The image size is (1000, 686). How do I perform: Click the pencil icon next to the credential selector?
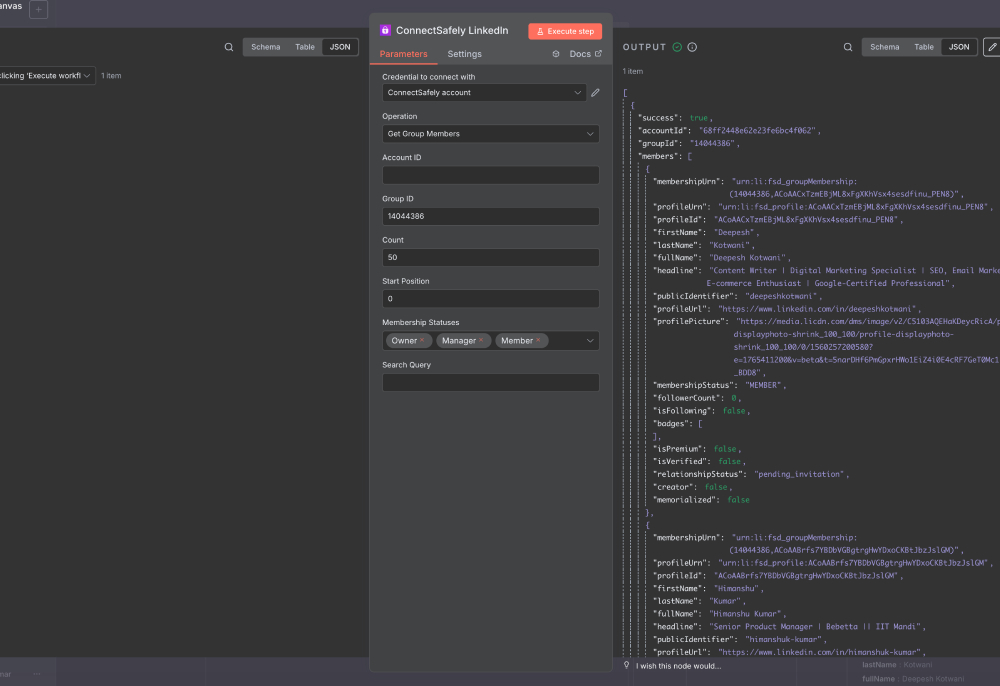tap(595, 92)
